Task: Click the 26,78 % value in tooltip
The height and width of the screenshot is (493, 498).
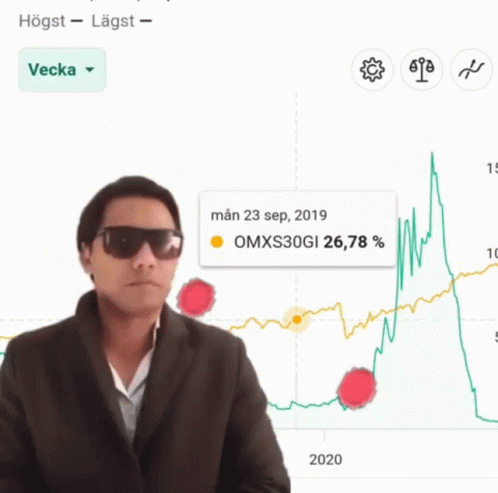Action: point(354,242)
